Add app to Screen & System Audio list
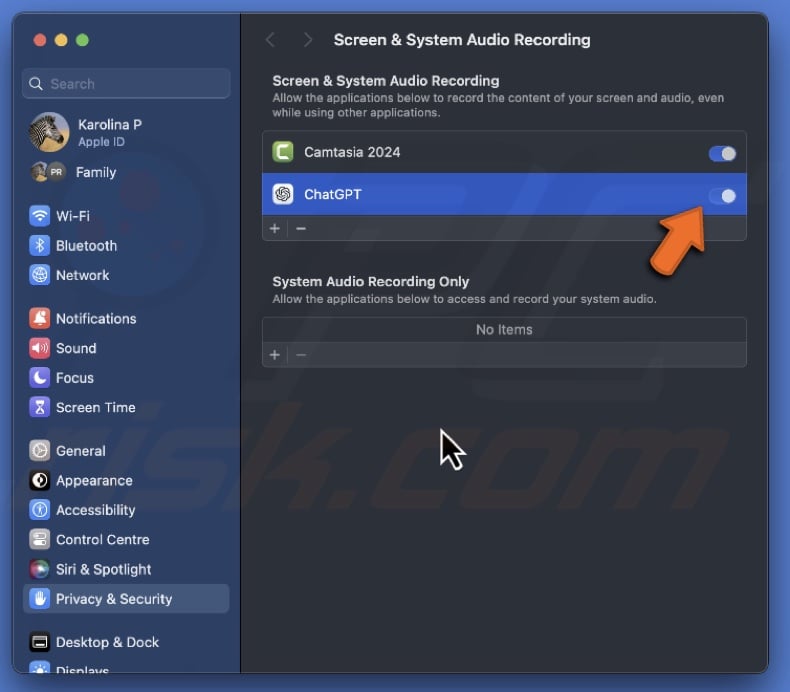This screenshot has height=692, width=790. 275,228
